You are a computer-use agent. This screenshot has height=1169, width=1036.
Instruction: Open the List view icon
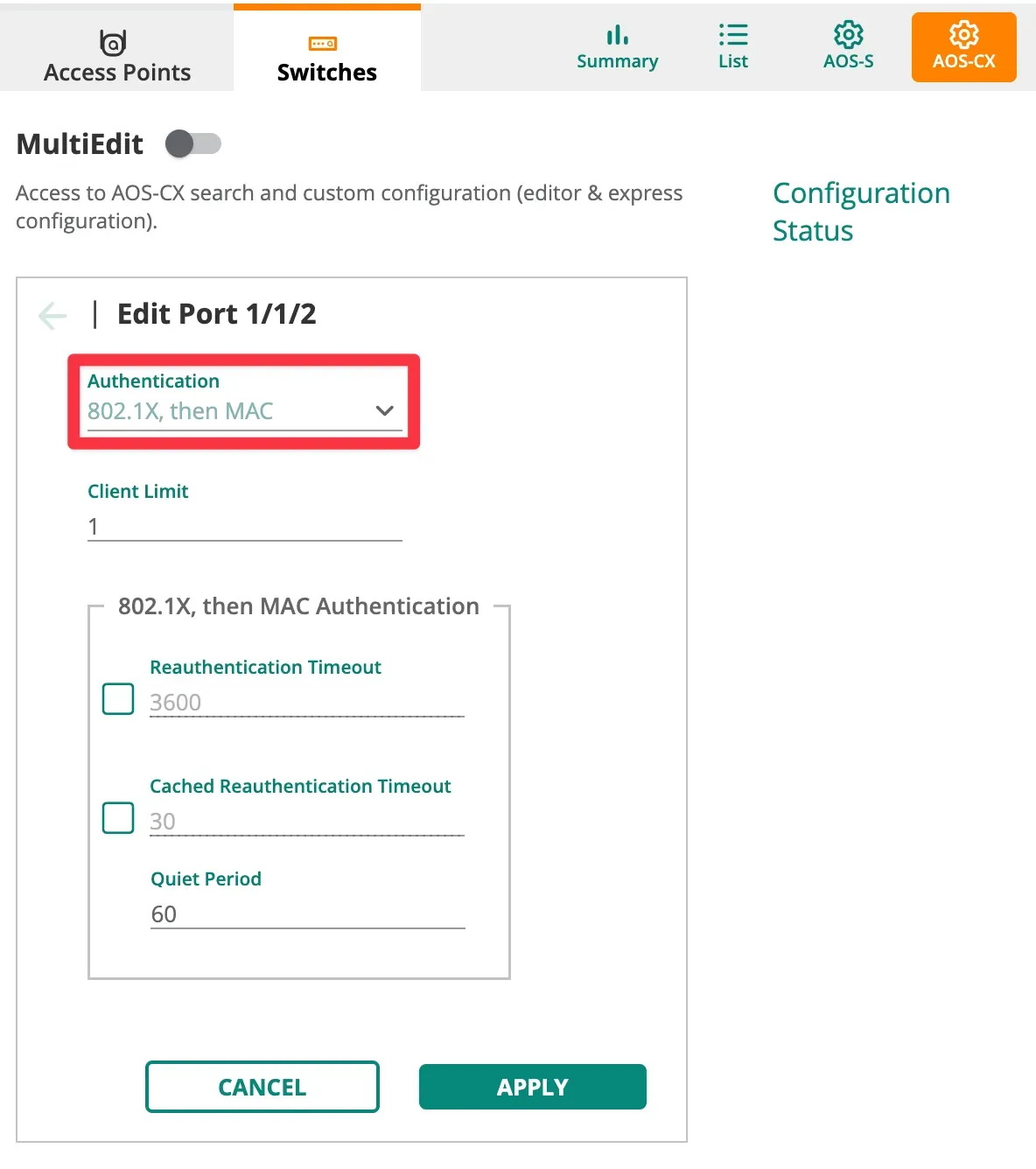point(732,35)
